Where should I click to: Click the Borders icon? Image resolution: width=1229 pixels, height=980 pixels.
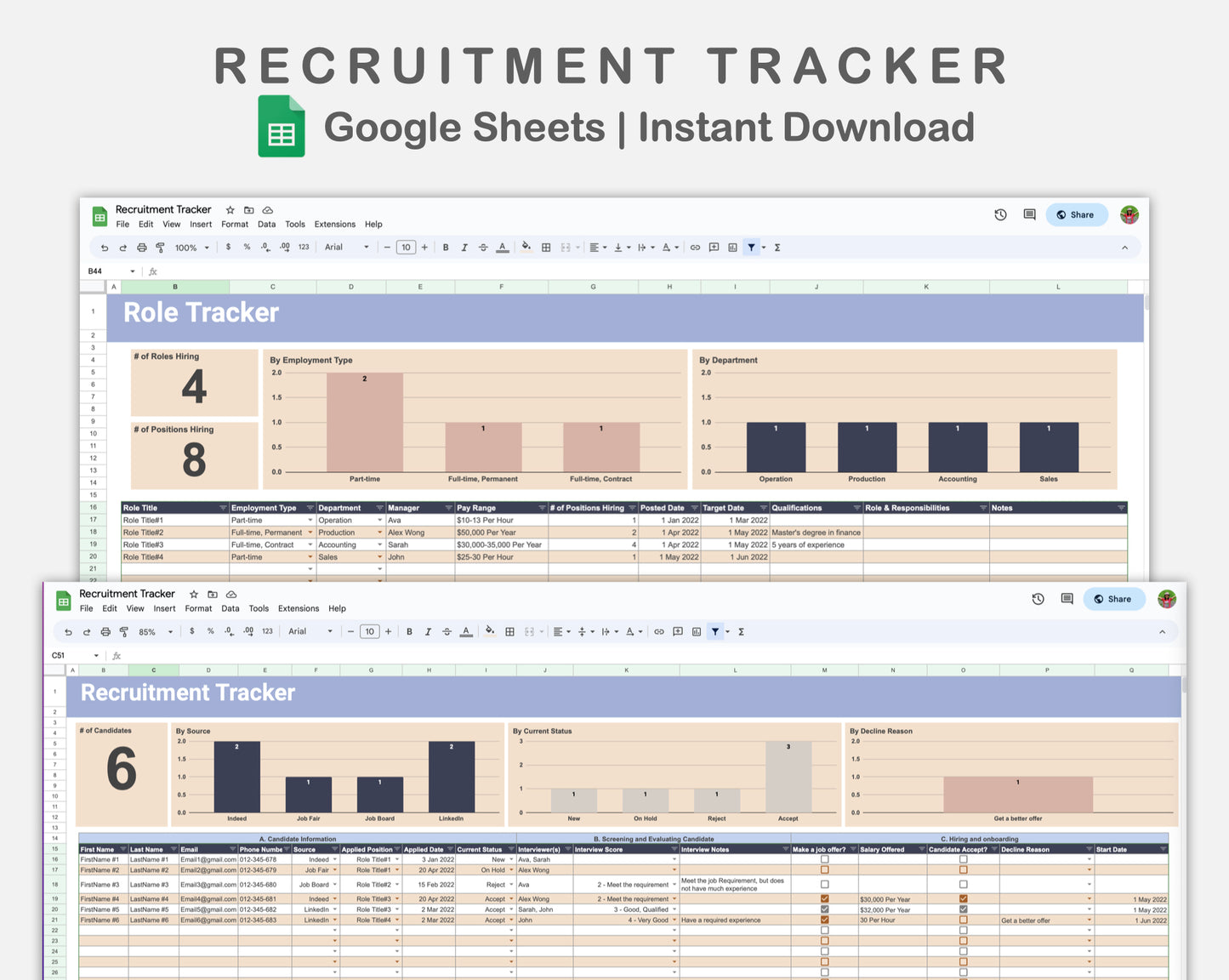510,631
